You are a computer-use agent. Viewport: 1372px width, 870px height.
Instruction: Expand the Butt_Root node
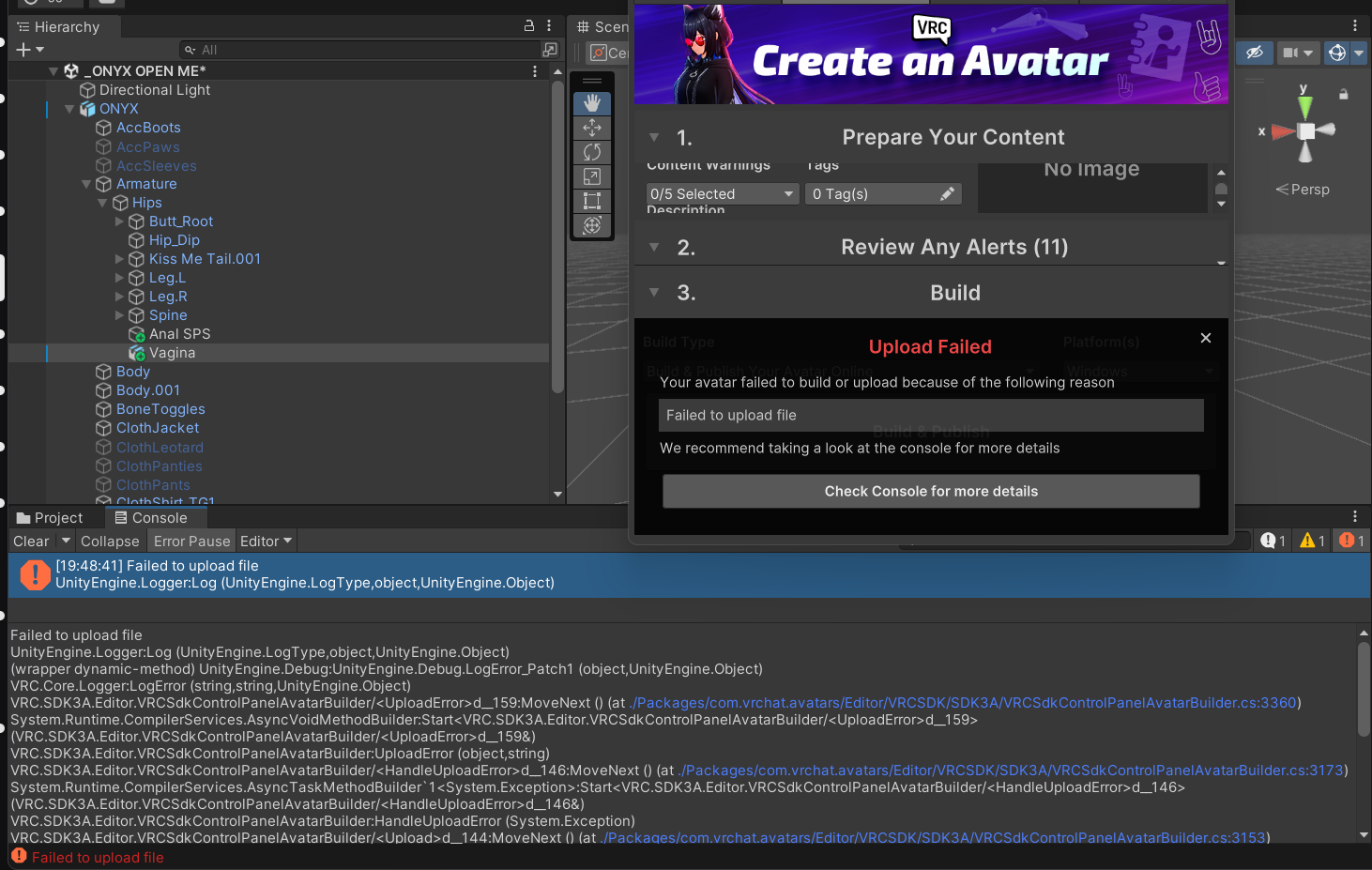click(x=119, y=221)
